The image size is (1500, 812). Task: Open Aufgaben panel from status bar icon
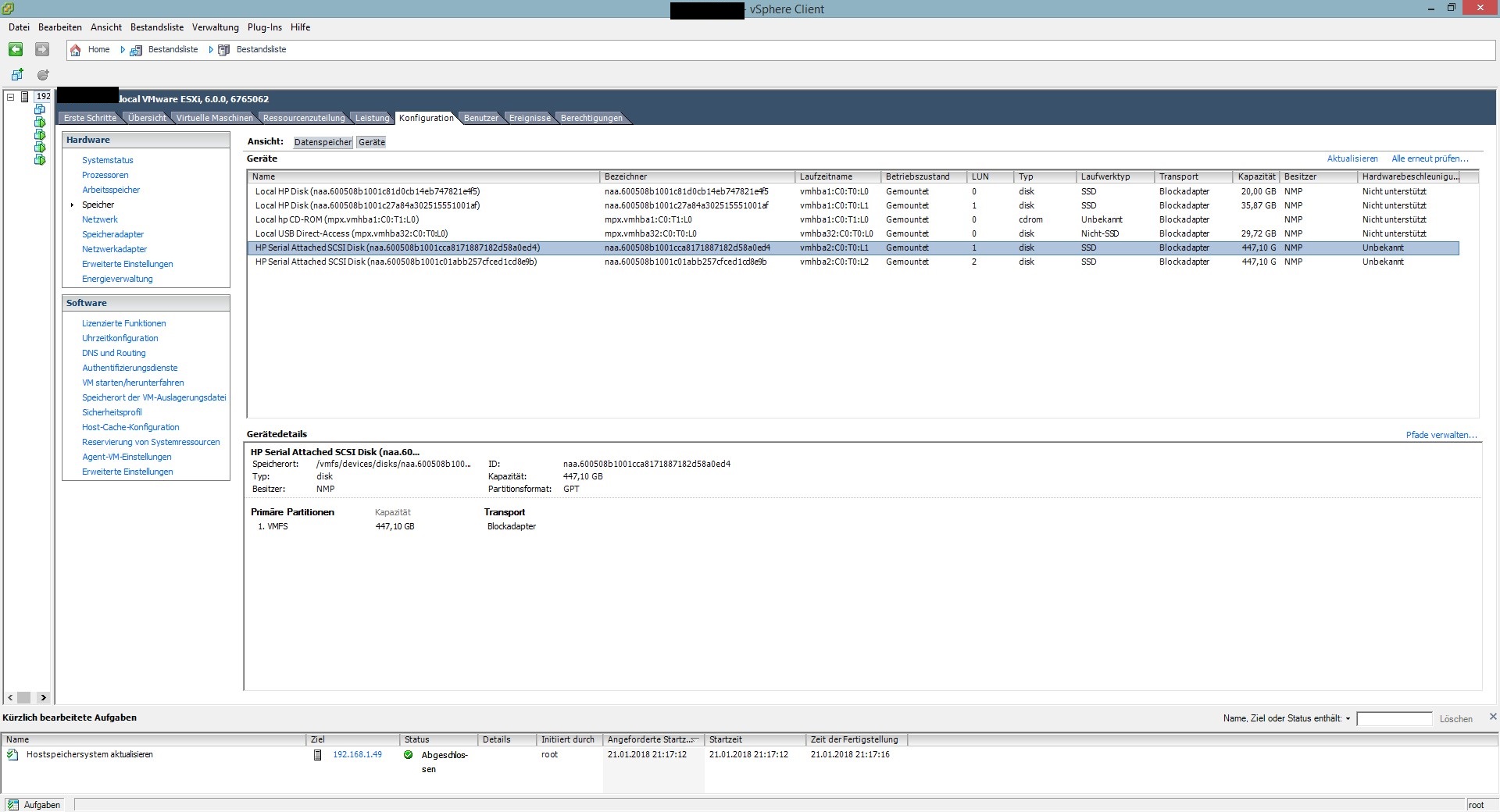pyautogui.click(x=13, y=804)
